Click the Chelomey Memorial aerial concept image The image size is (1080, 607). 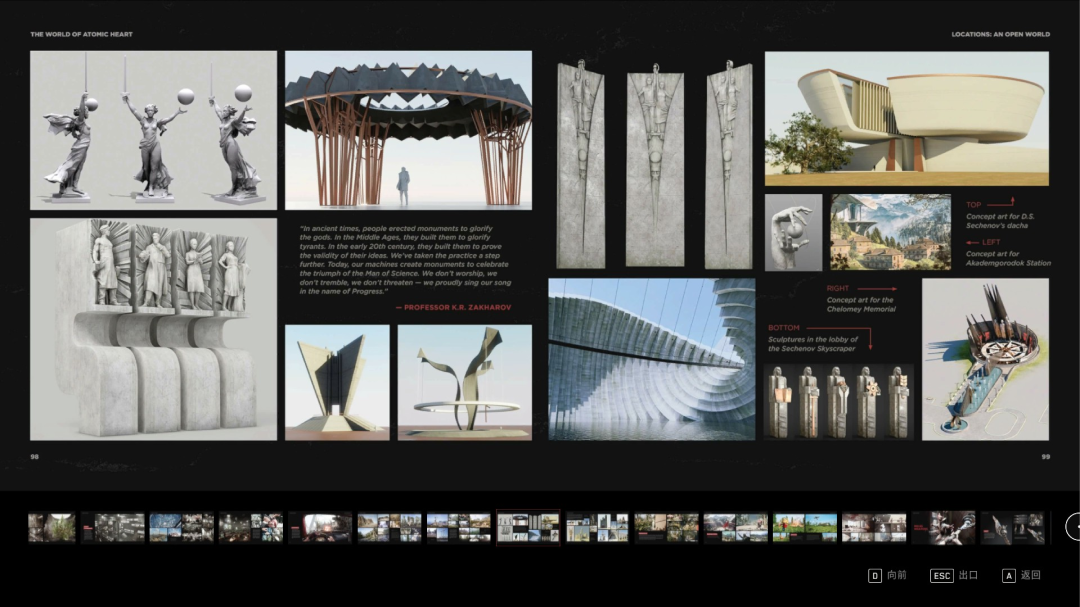pyautogui.click(x=986, y=360)
